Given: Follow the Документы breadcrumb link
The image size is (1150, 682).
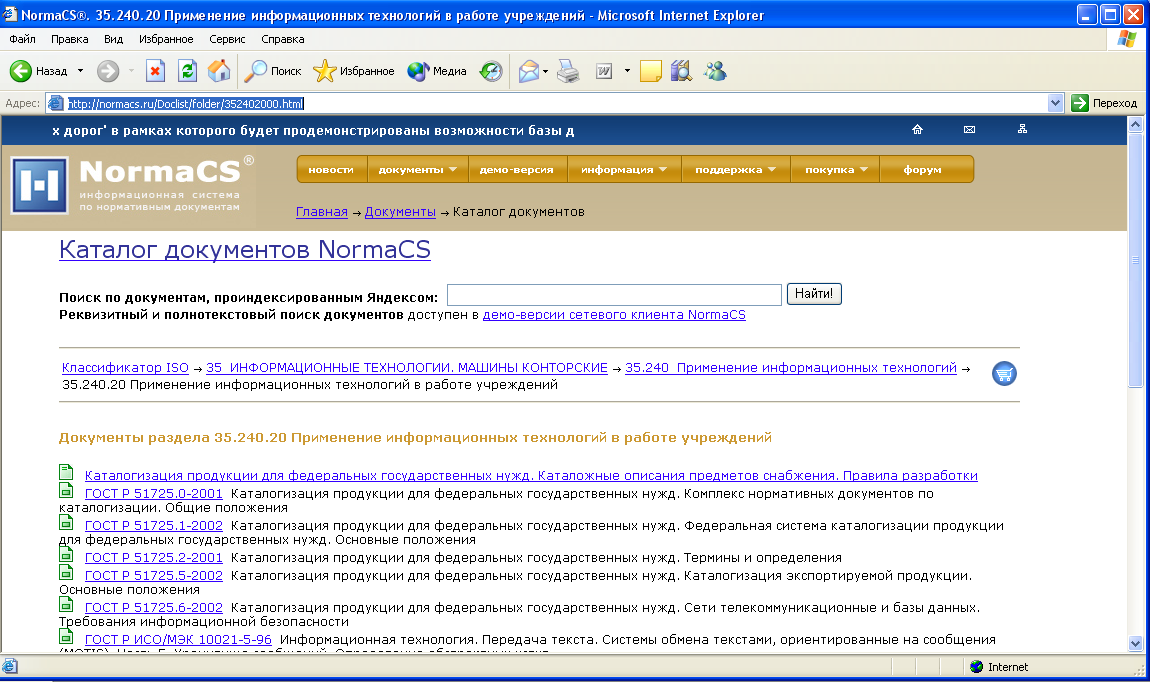Looking at the screenshot, I should [x=400, y=212].
